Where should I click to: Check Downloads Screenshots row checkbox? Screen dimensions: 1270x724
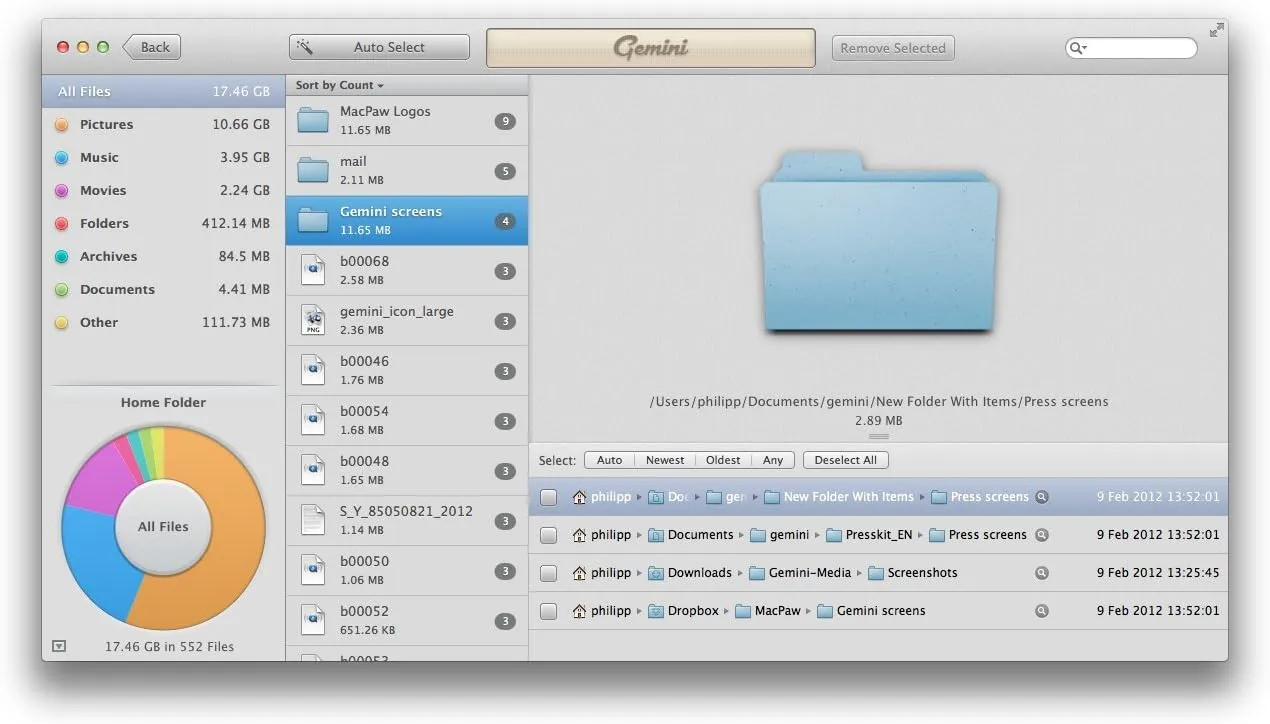548,573
